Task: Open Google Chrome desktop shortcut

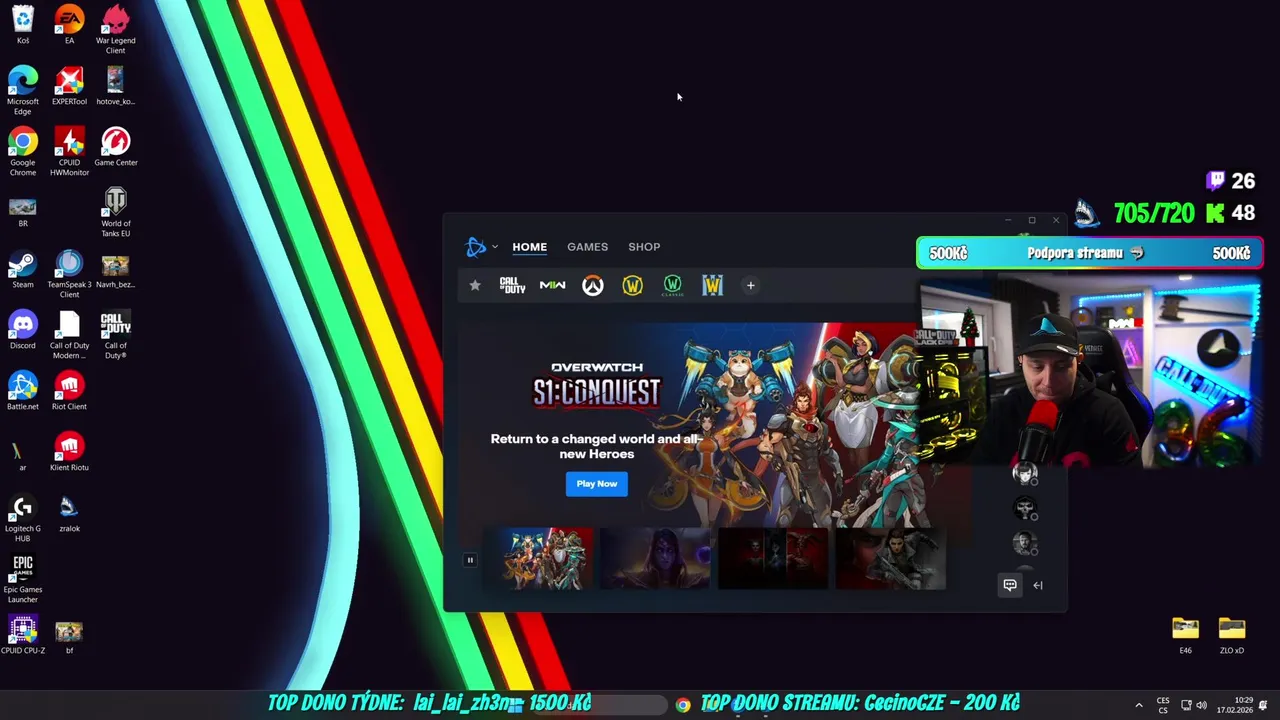Action: coord(23,151)
